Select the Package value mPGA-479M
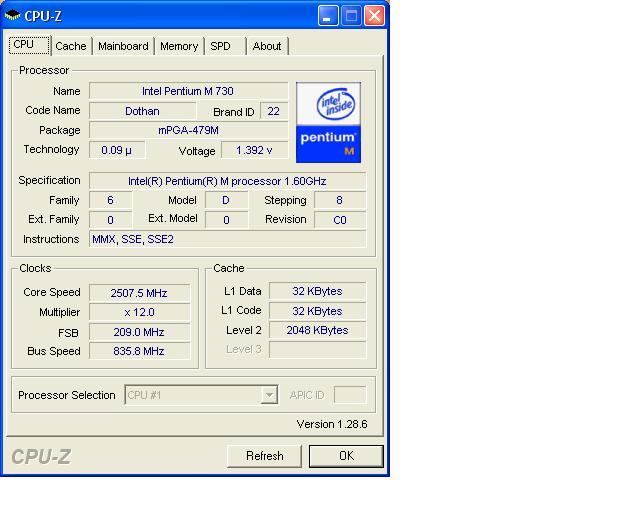 (x=189, y=130)
